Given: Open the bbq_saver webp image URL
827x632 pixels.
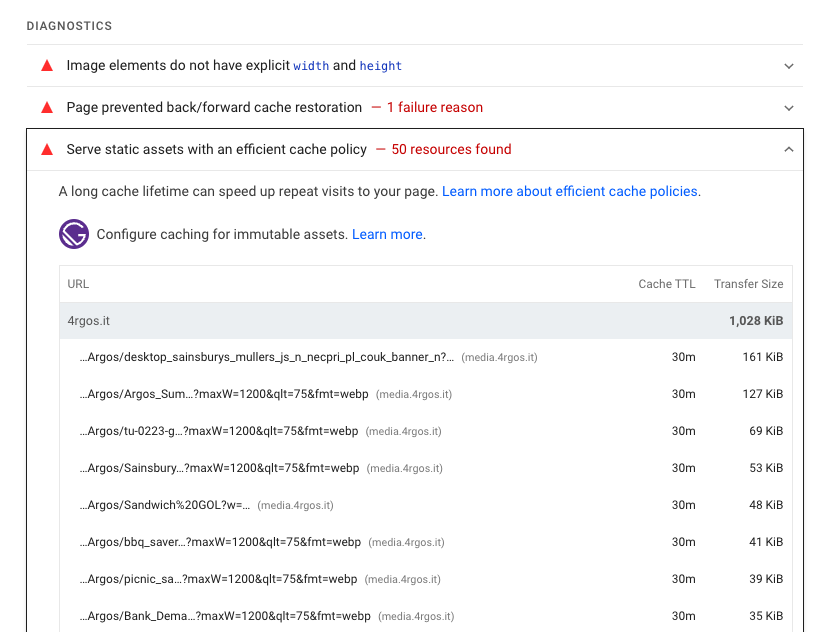Looking at the screenshot, I should pyautogui.click(x=220, y=542).
